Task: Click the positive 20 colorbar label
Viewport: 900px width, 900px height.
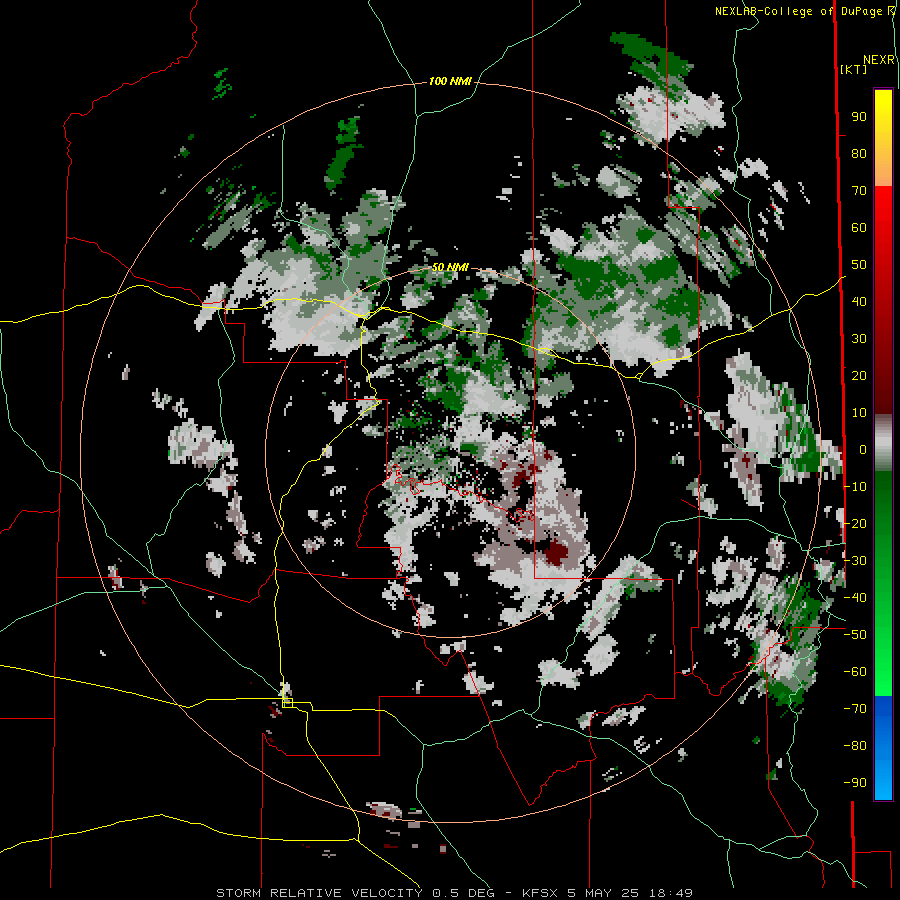Action: [859, 376]
